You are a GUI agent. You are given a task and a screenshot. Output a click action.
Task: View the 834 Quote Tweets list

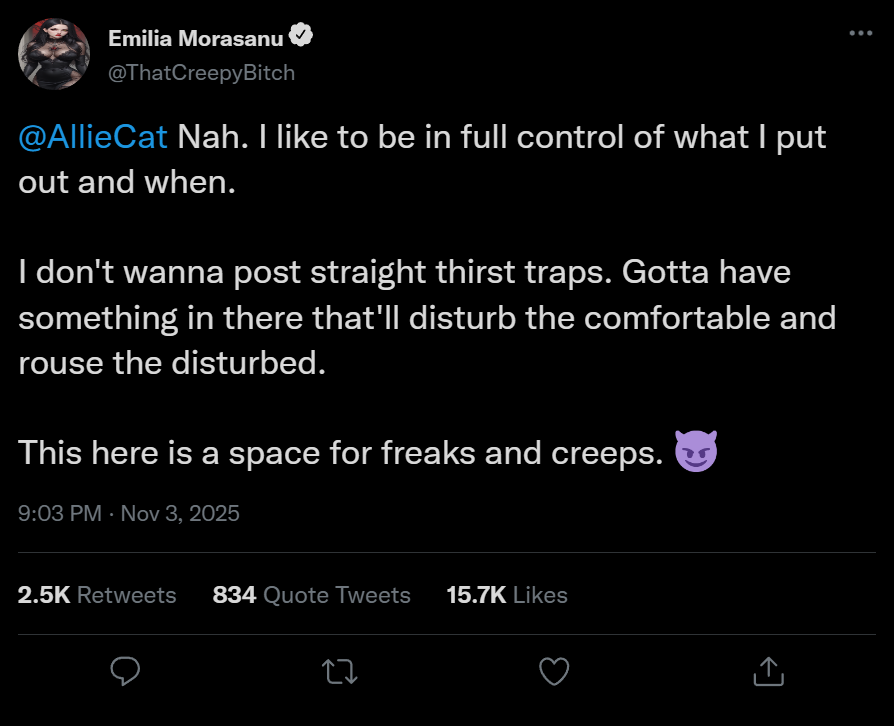coord(312,595)
